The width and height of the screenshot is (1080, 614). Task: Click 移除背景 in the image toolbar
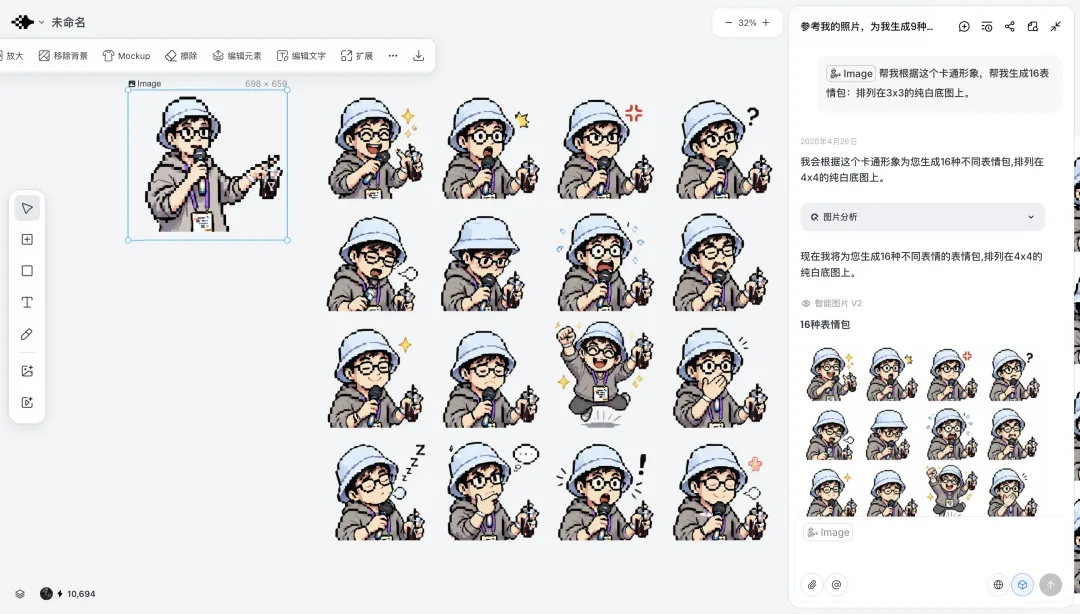[63, 56]
